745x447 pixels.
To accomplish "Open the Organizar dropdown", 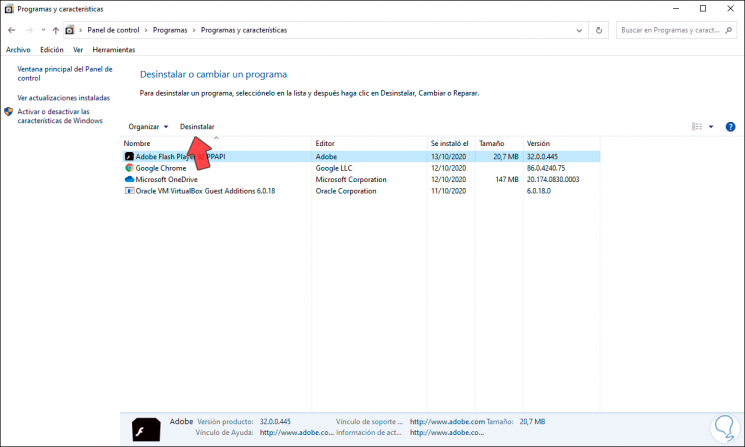I will (148, 126).
